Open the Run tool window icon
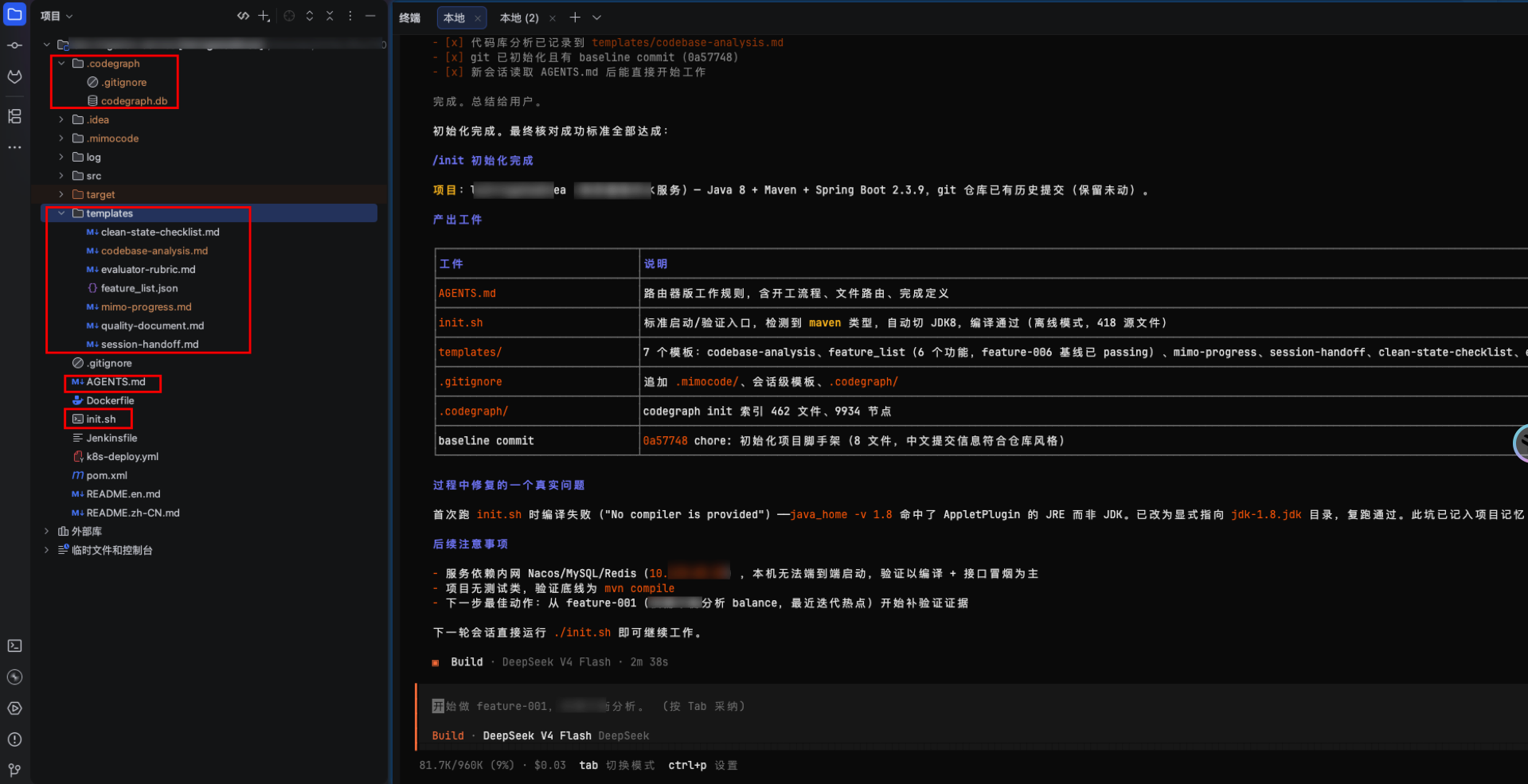The width and height of the screenshot is (1528, 784). 14,708
